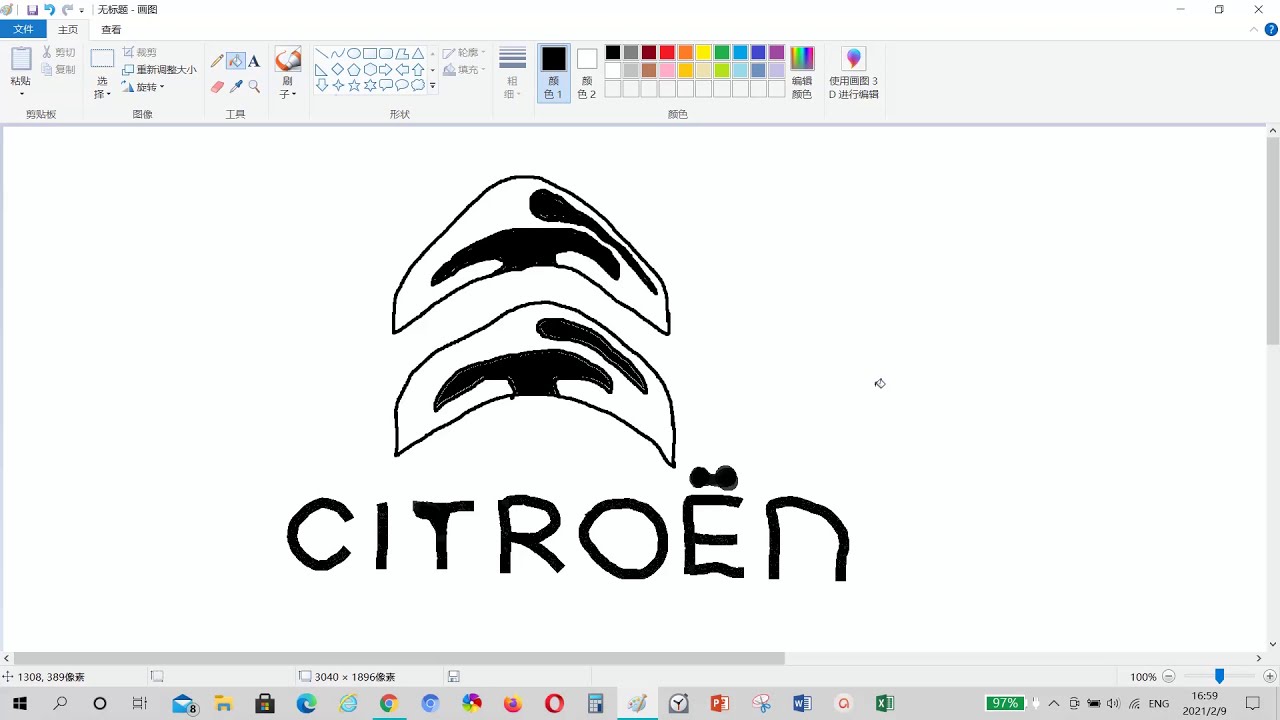Open Edit colors (编辑颜色) dialog
Screen dimensions: 1280x720
[802, 73]
